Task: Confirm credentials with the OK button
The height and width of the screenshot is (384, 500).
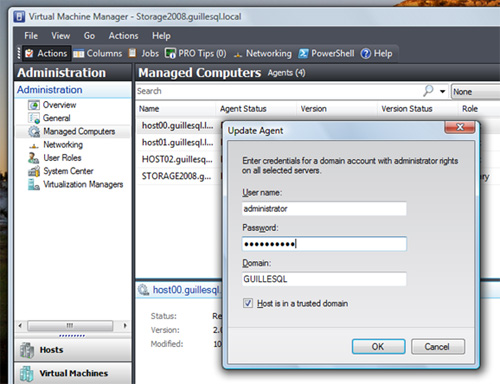Action: coord(378,347)
